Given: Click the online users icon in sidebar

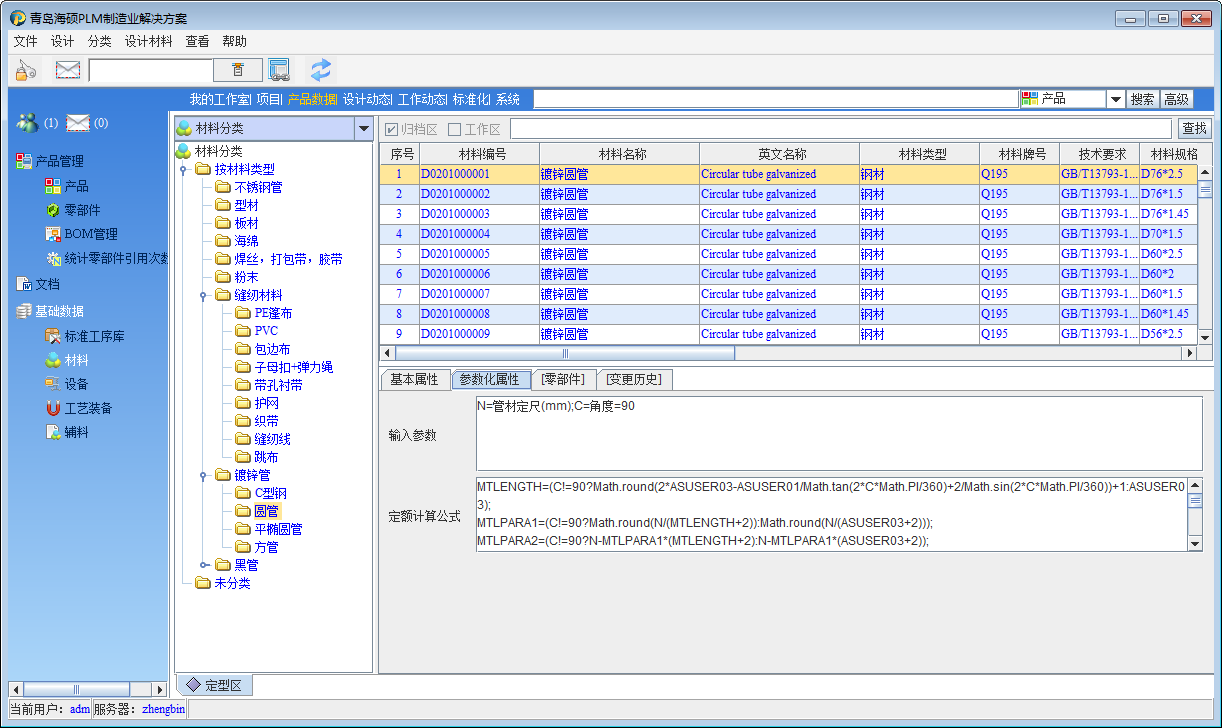Looking at the screenshot, I should pyautogui.click(x=27, y=123).
